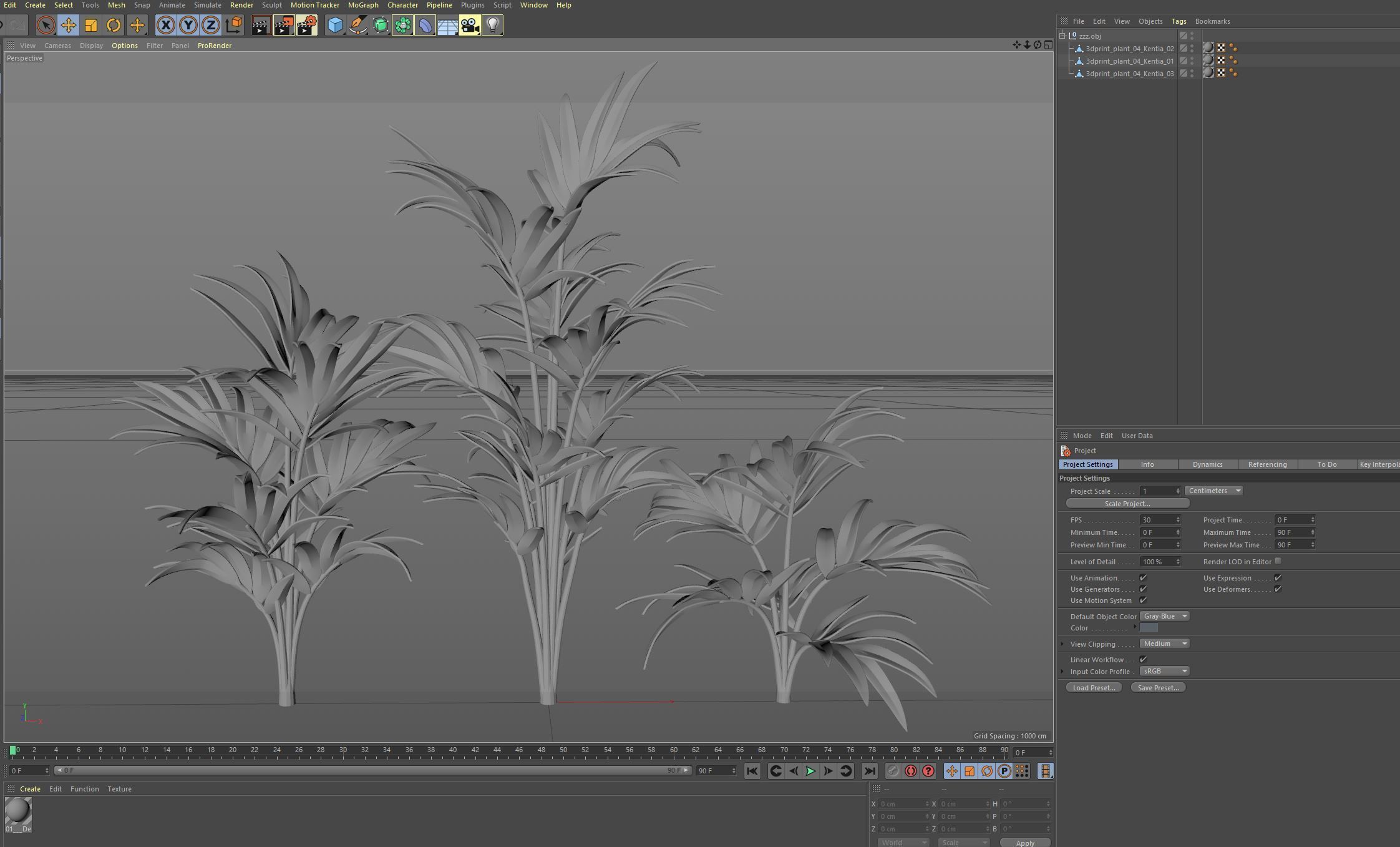This screenshot has height=847, width=1400.
Task: Open the MoGraph menu
Action: (x=362, y=5)
